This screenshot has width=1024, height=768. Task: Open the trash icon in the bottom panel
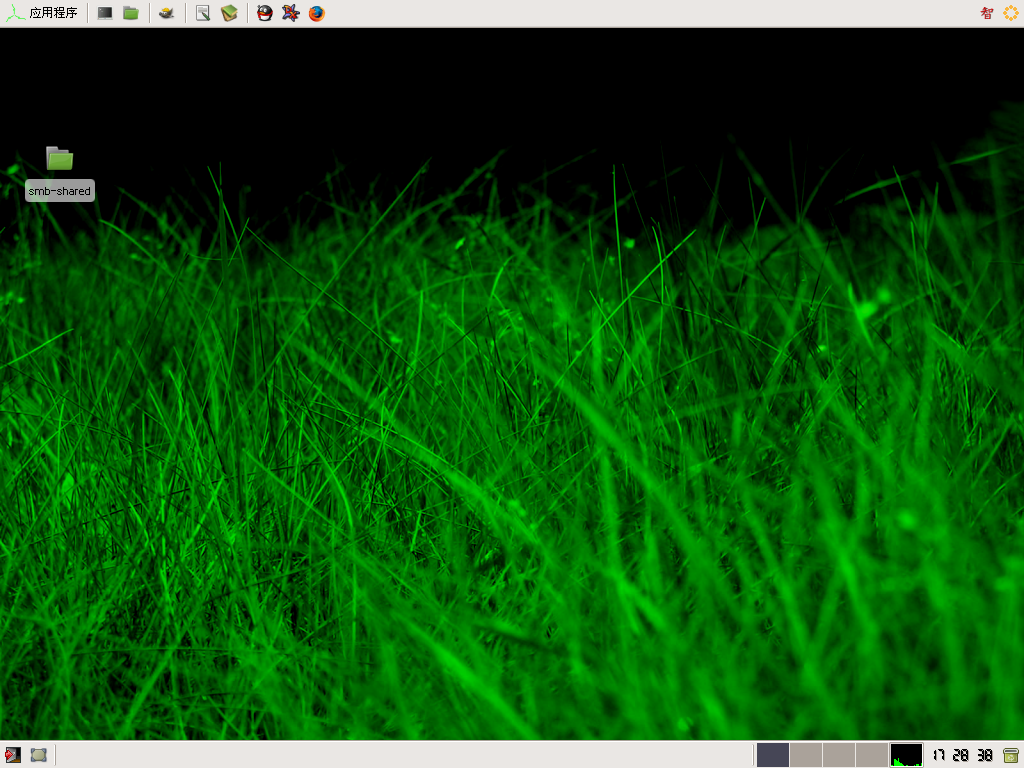(x=1011, y=755)
